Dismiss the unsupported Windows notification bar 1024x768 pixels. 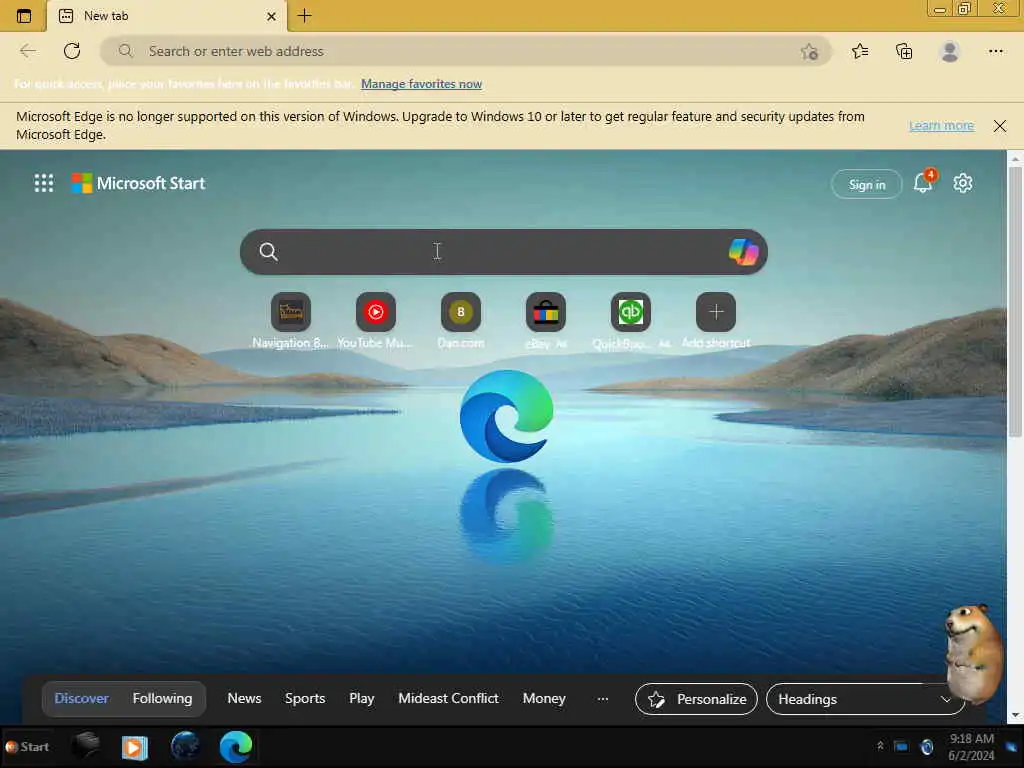click(x=999, y=125)
